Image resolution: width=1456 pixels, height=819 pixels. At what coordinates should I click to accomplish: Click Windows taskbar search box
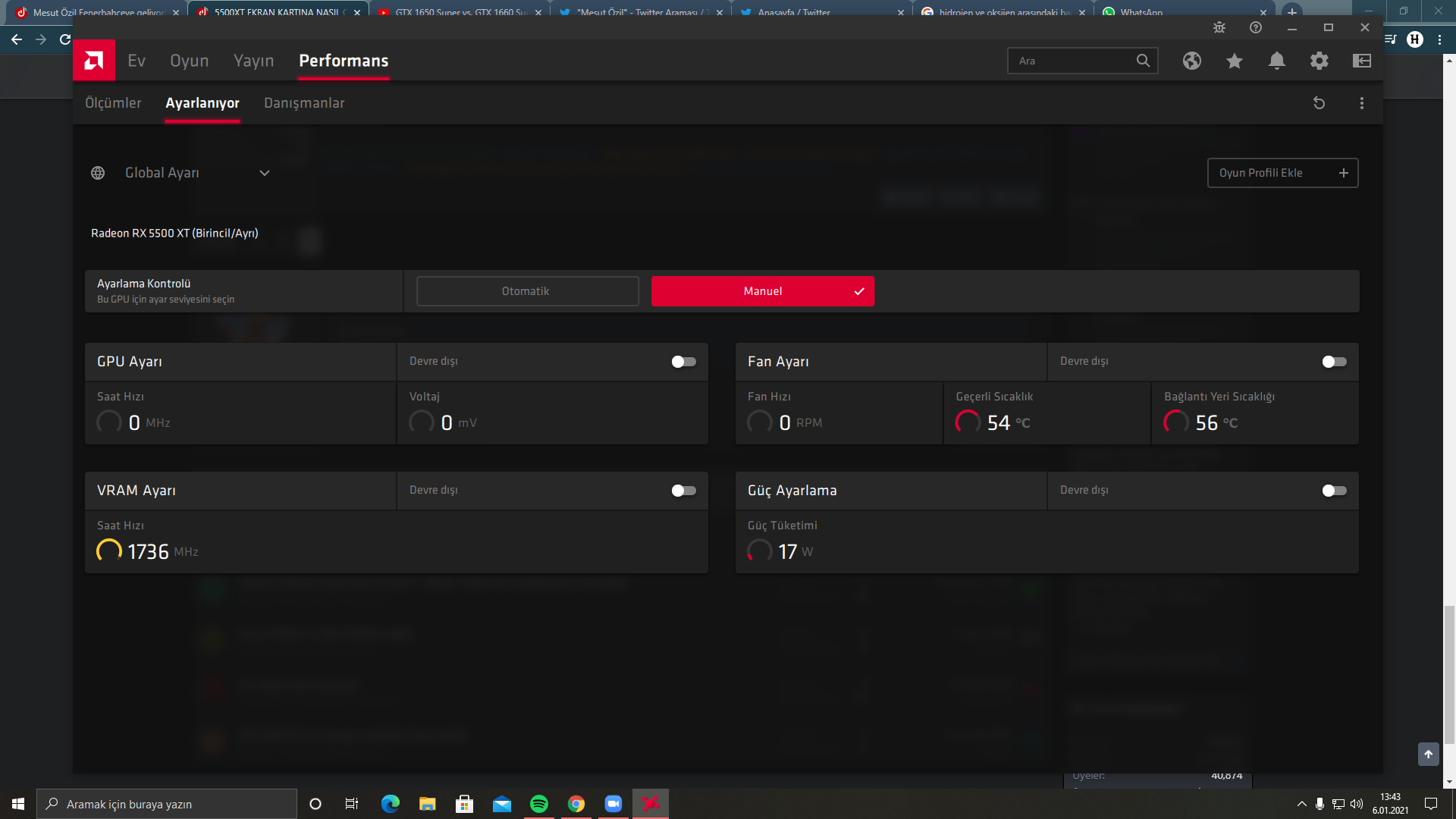coord(167,804)
